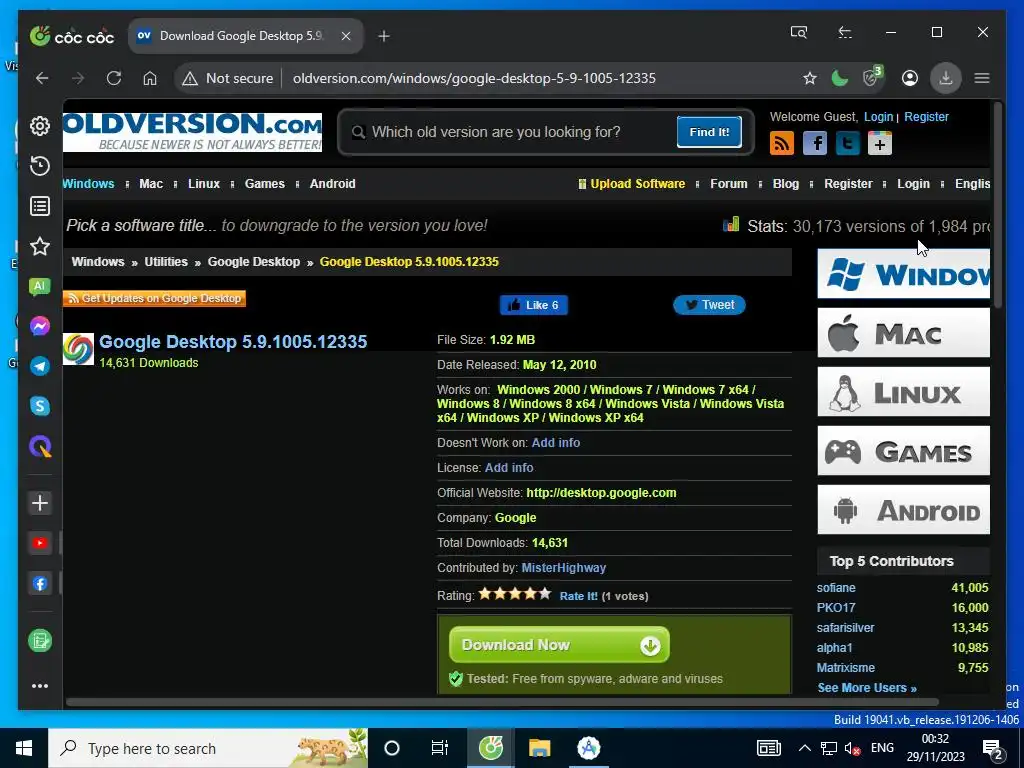Open the Games category banner

(903, 451)
